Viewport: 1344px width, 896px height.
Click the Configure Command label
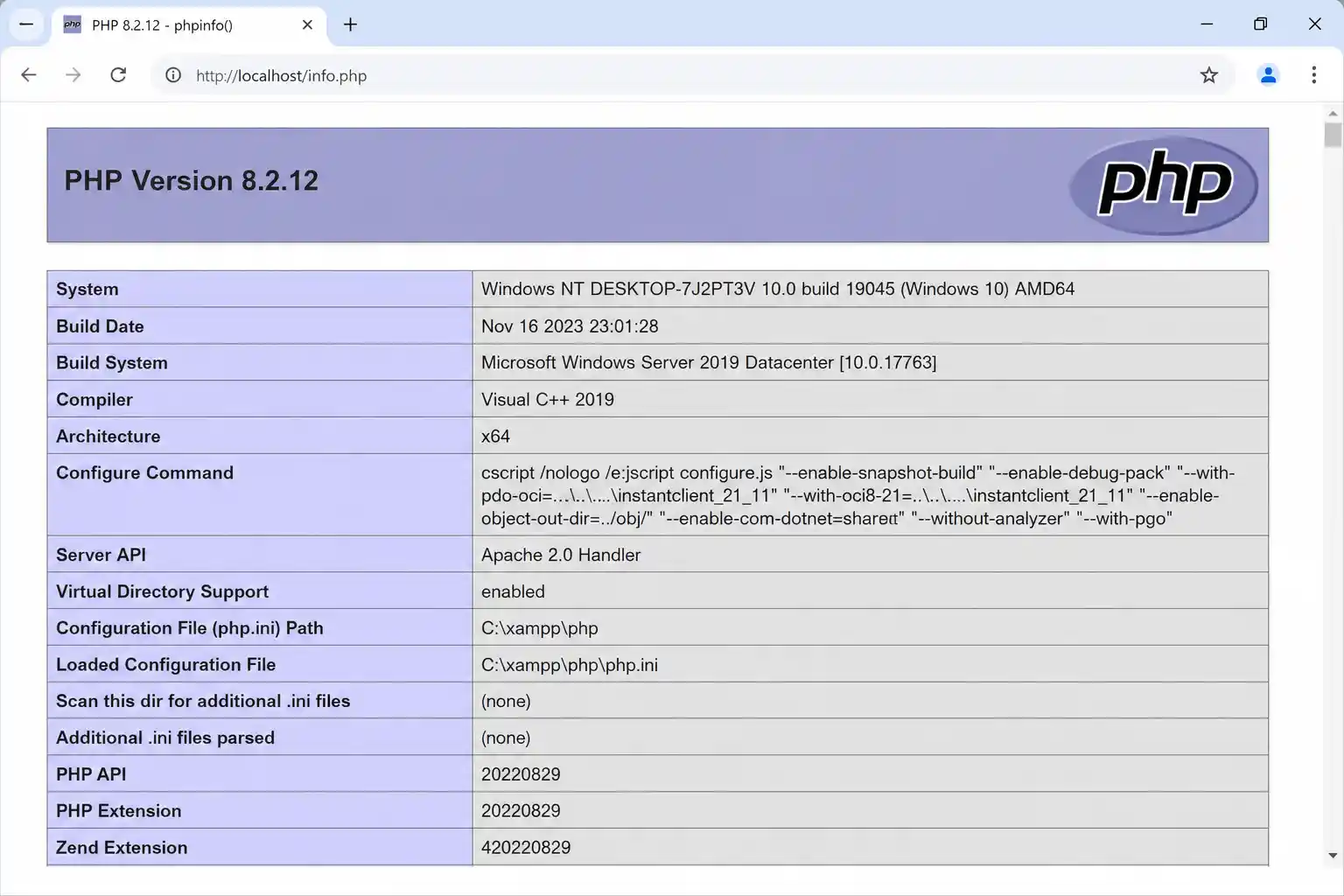(145, 473)
